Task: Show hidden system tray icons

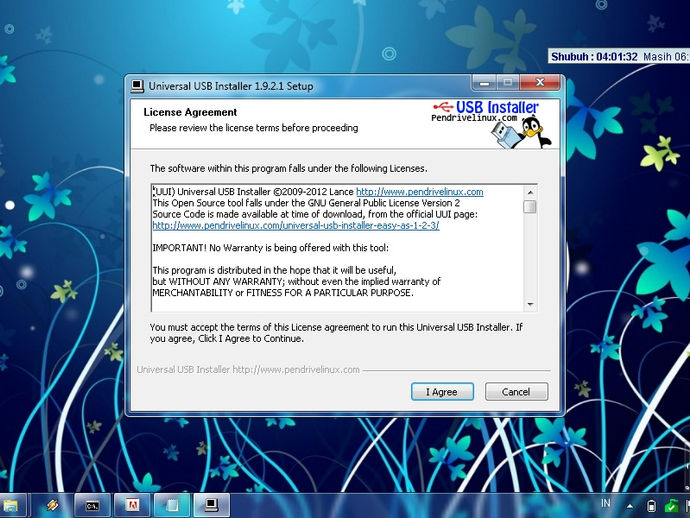Action: tap(630, 507)
